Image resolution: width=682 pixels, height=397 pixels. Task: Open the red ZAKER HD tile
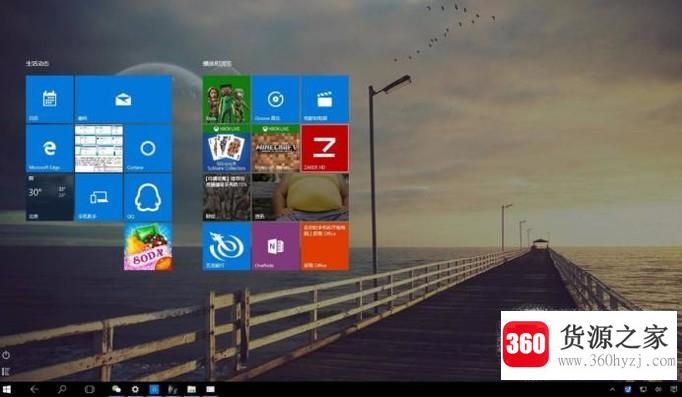click(325, 148)
